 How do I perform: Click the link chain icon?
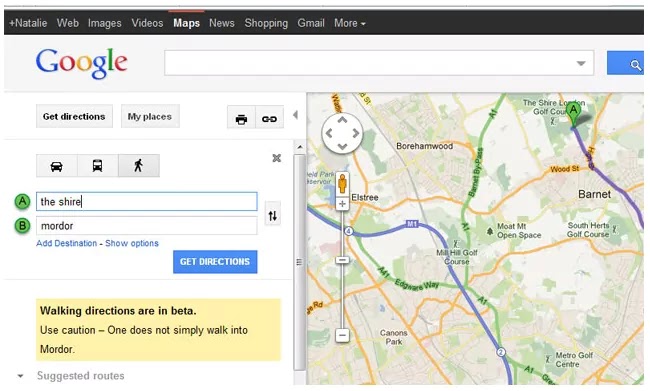coord(269,119)
